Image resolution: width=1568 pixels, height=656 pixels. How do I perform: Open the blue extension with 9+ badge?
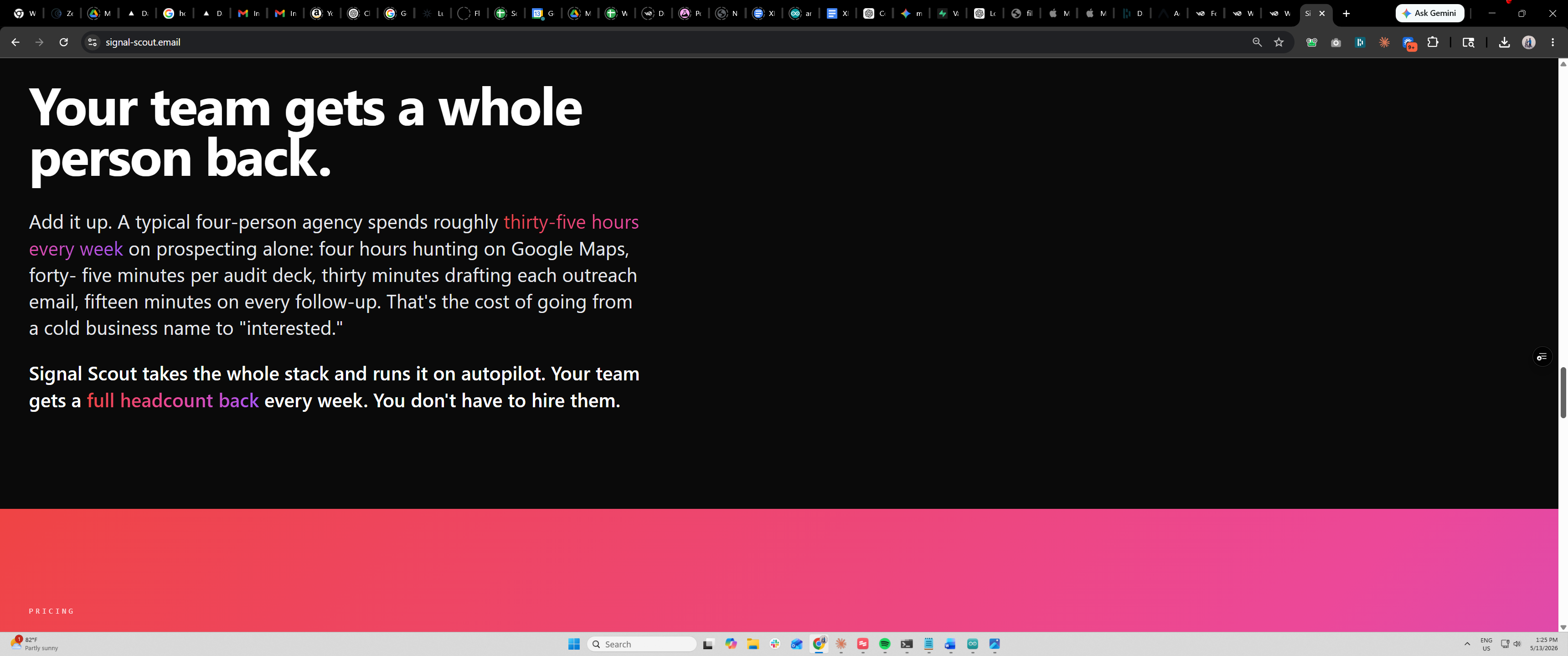coord(1409,43)
